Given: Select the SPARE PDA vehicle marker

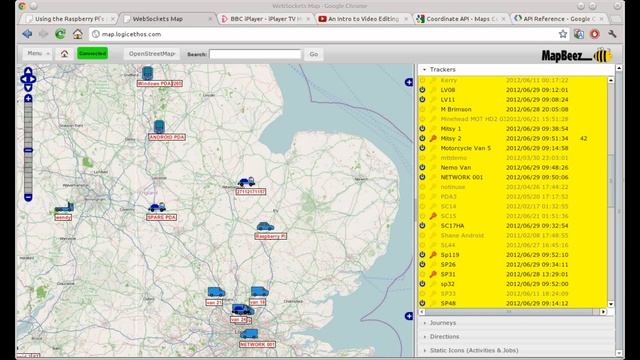Looking at the screenshot, I should (157, 207).
